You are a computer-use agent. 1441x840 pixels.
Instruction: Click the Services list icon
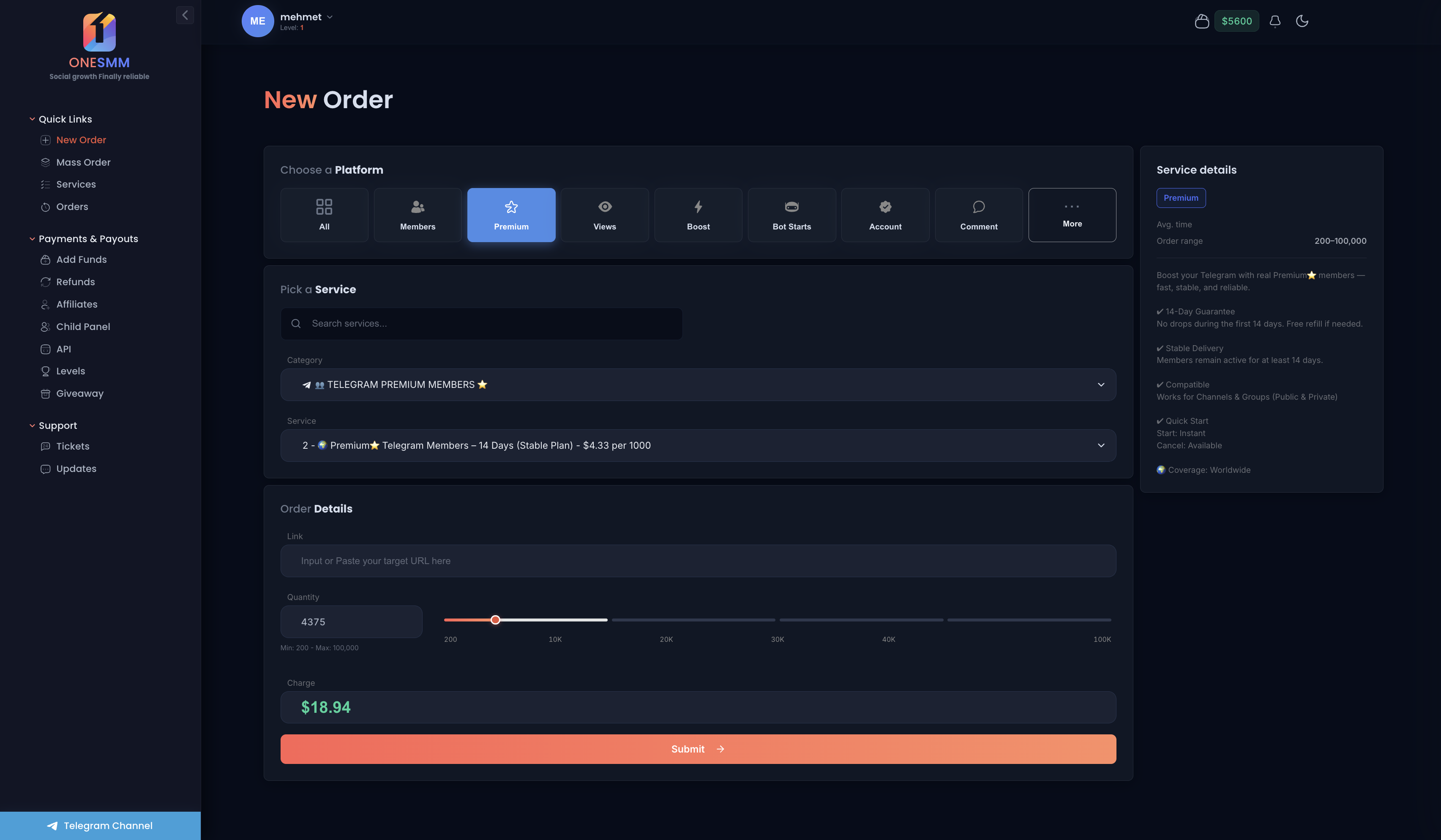45,184
